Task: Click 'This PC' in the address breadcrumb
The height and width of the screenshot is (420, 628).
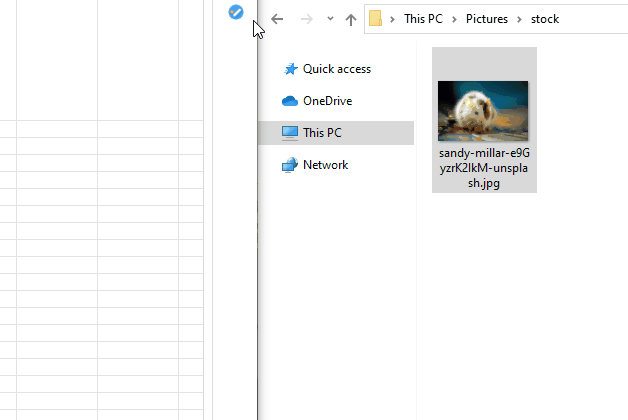Action: coord(423,19)
